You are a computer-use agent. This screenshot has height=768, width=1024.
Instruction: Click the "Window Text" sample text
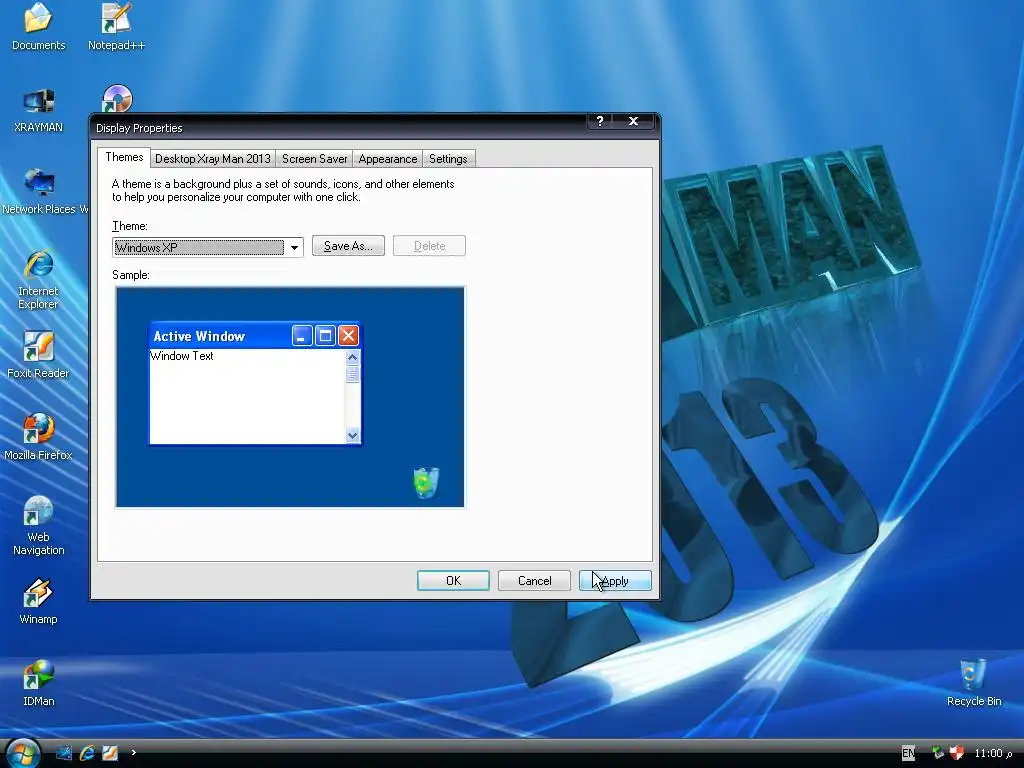pos(182,356)
